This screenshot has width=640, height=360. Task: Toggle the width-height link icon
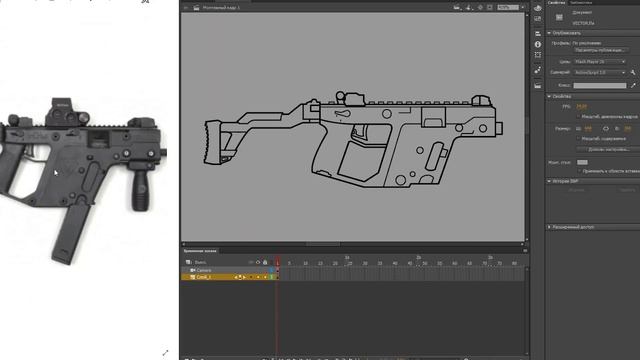pos(606,129)
